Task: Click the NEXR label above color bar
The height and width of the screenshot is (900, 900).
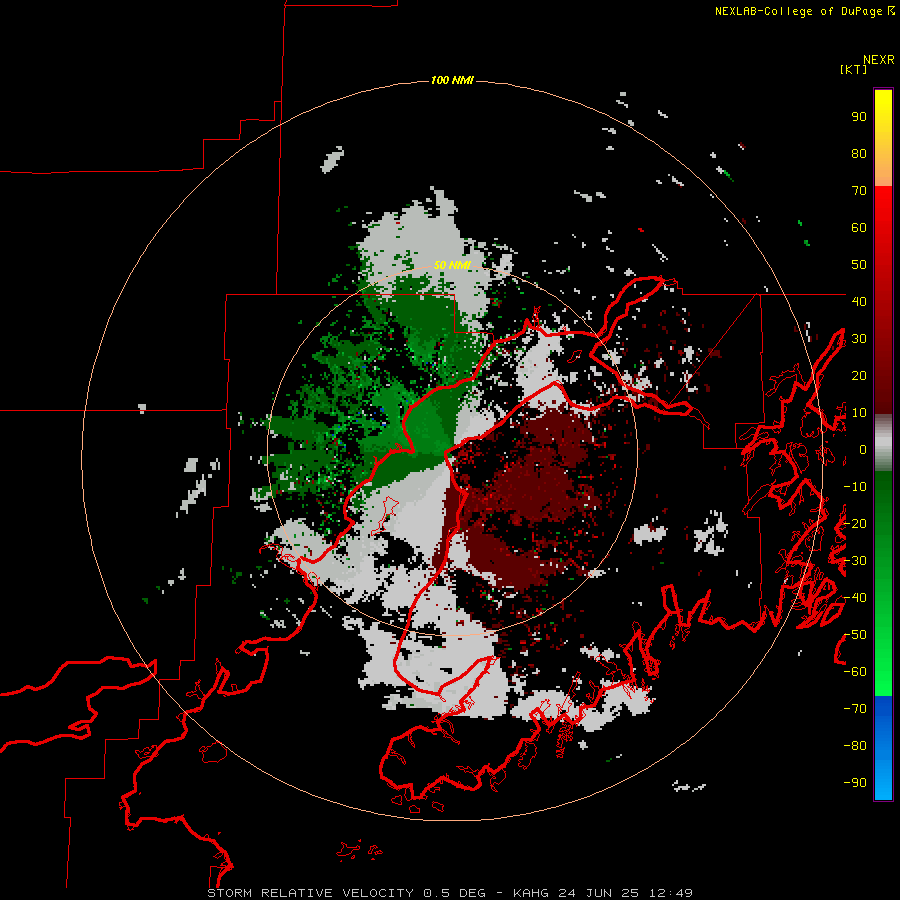Action: click(x=879, y=60)
